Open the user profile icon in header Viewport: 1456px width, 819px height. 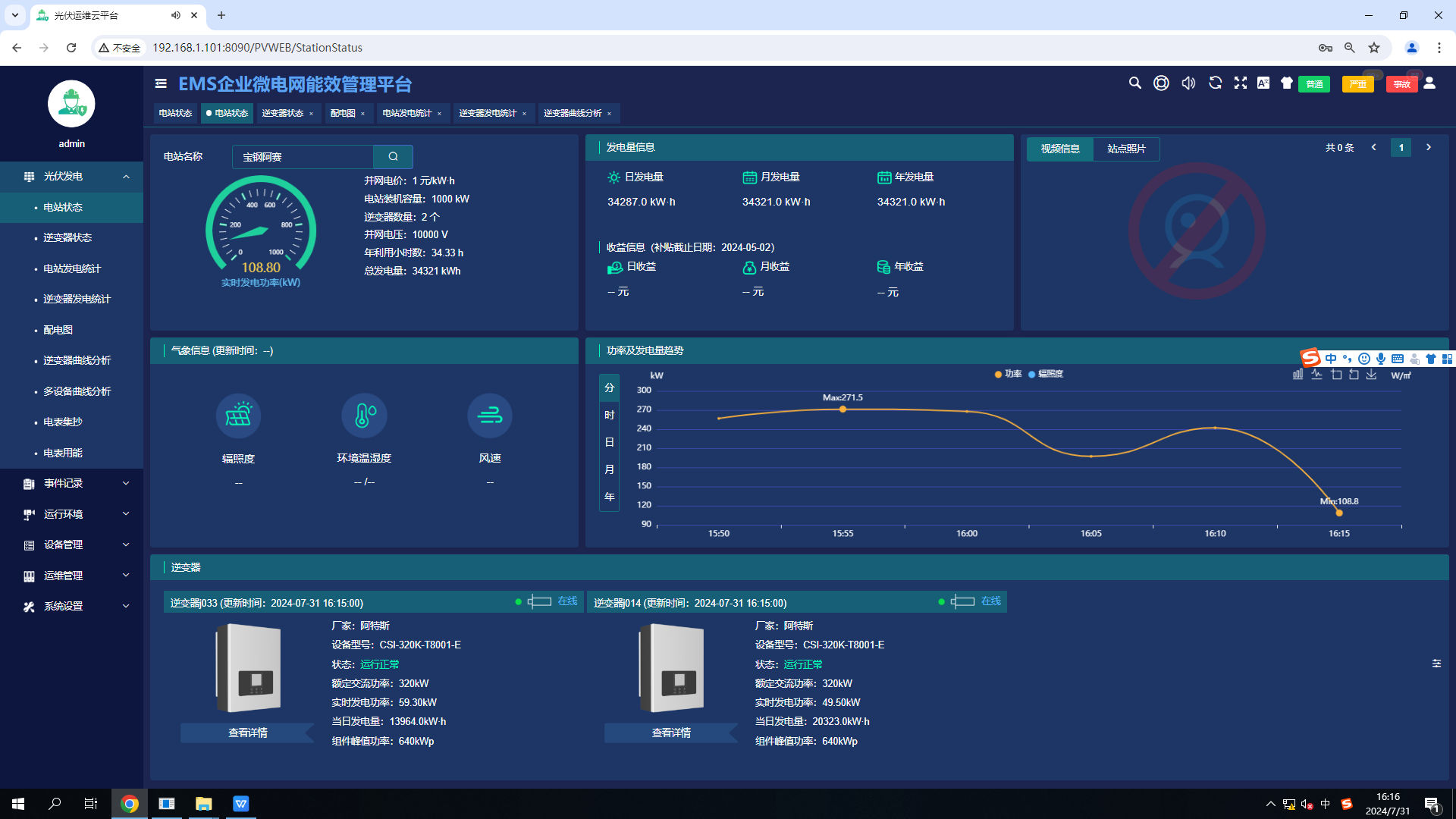pos(1429,83)
